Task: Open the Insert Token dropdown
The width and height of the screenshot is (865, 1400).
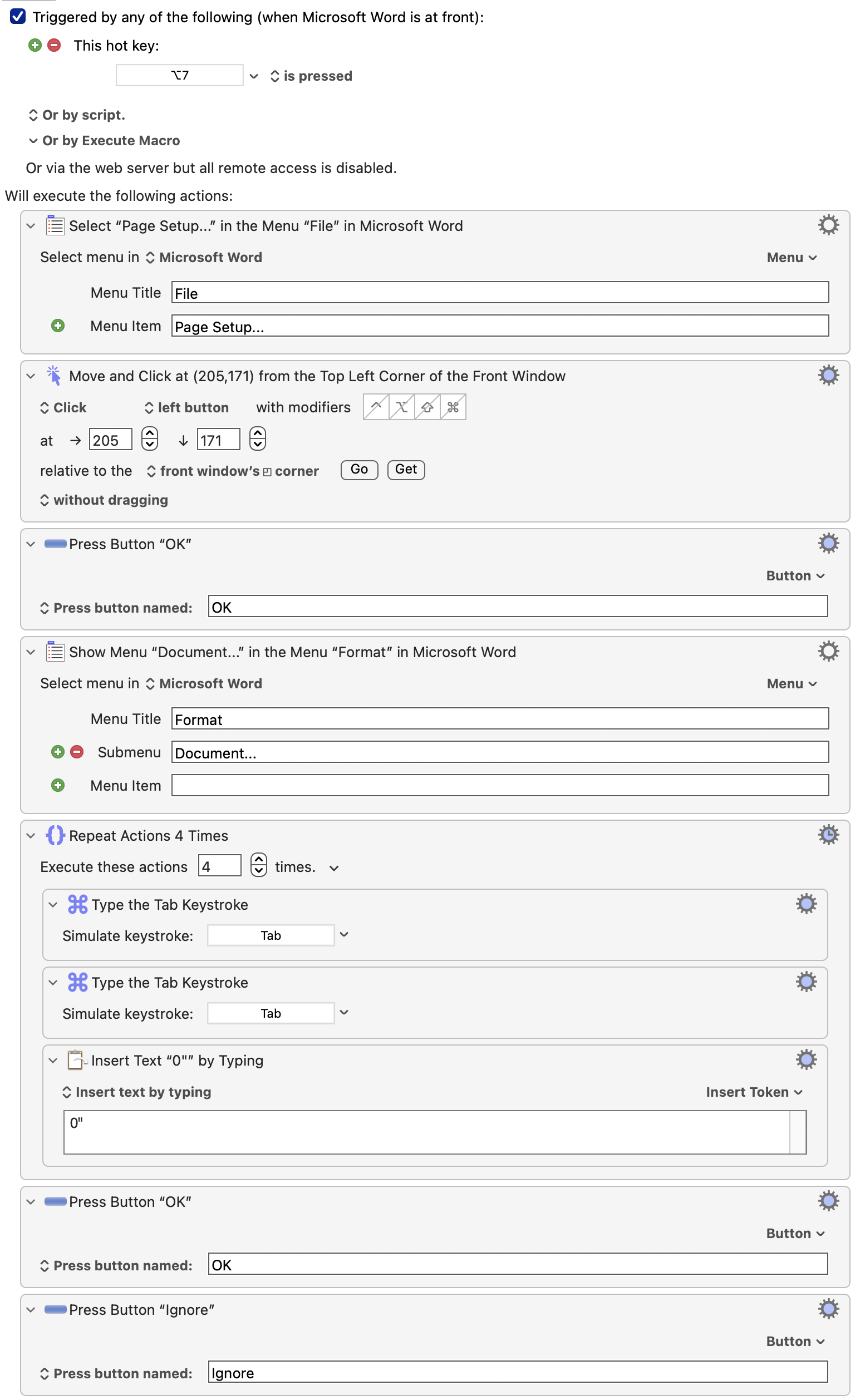Action: coord(754,1092)
